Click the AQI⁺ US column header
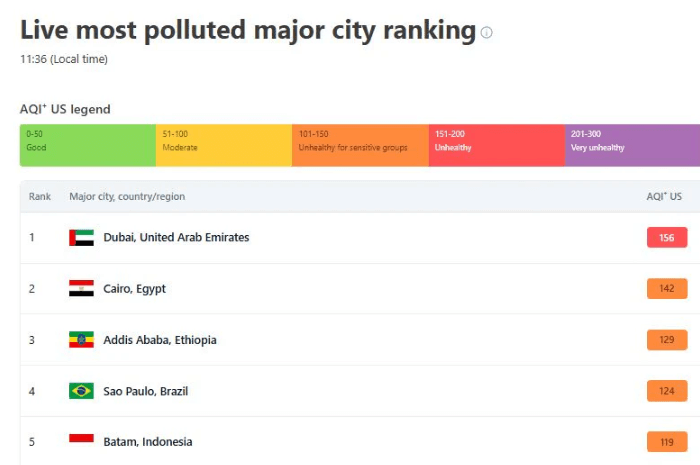700x465 pixels. [664, 197]
